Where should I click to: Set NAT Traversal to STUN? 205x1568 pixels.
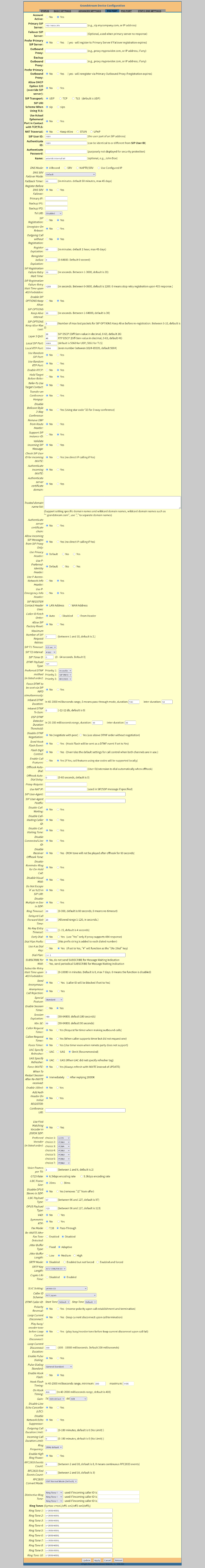[78, 131]
